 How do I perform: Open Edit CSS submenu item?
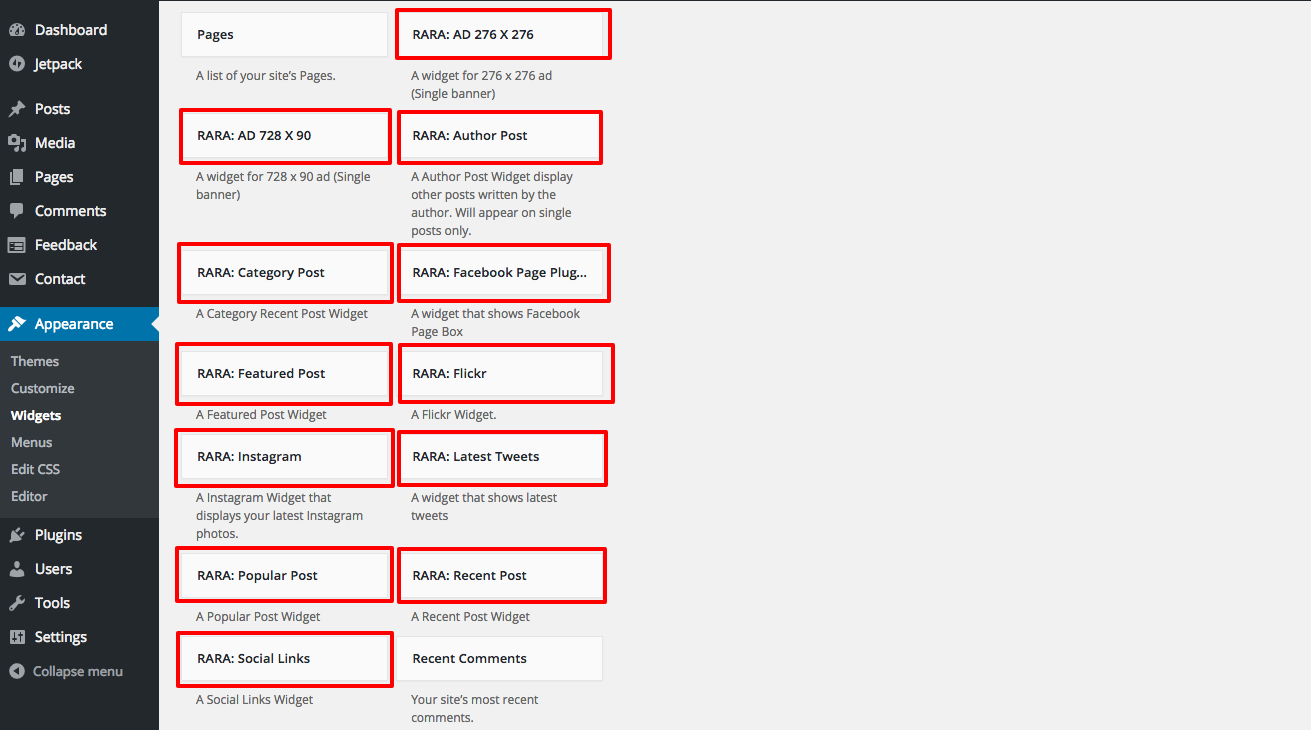(36, 470)
